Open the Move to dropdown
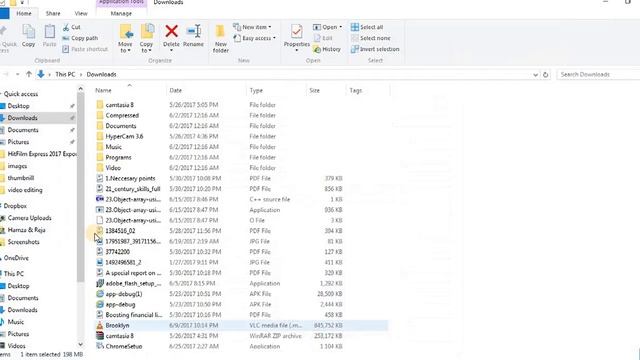The width and height of the screenshot is (640, 360). pos(125,39)
